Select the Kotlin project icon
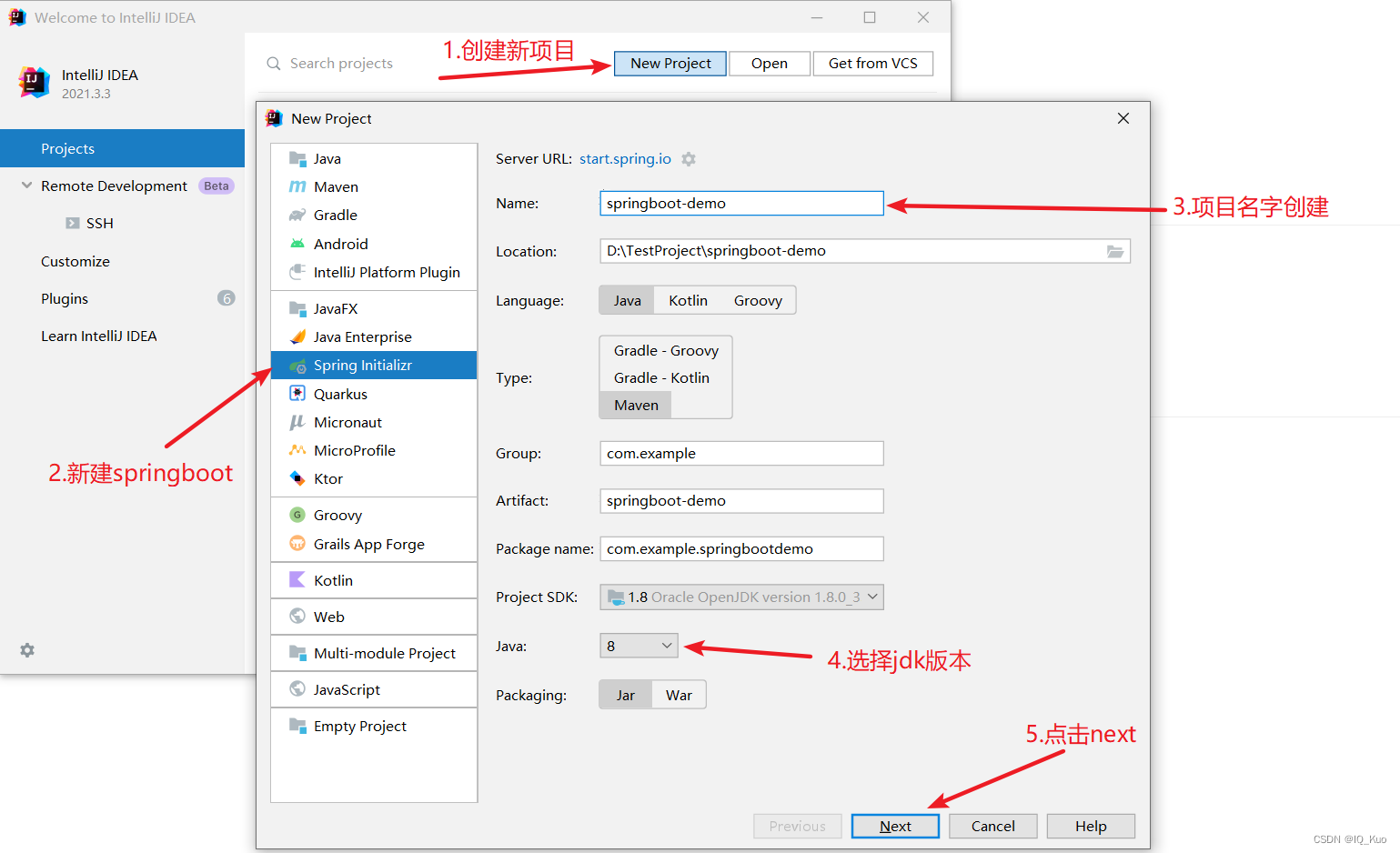Screen dimensions: 1400x853 [297, 580]
